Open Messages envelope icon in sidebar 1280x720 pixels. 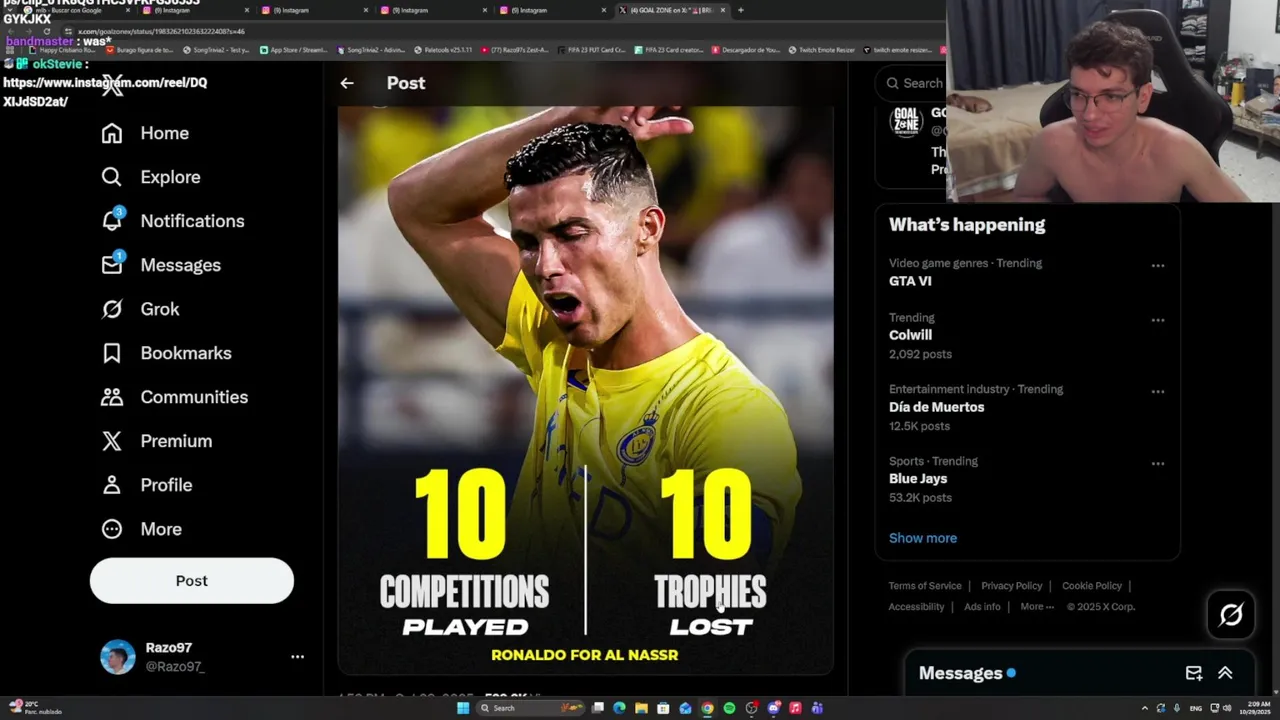click(x=112, y=265)
